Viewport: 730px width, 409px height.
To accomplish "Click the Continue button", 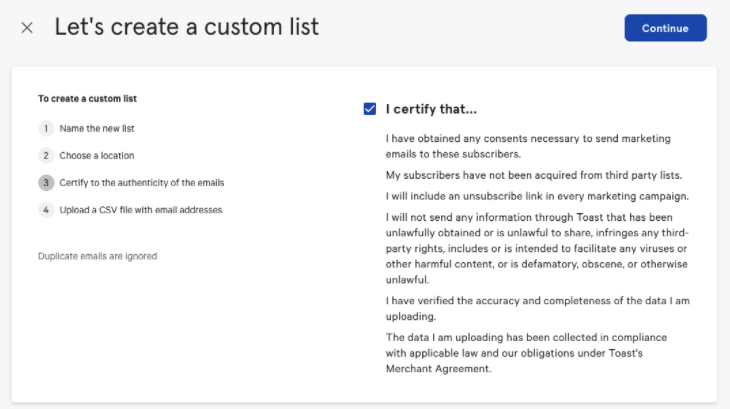I will pyautogui.click(x=665, y=28).
